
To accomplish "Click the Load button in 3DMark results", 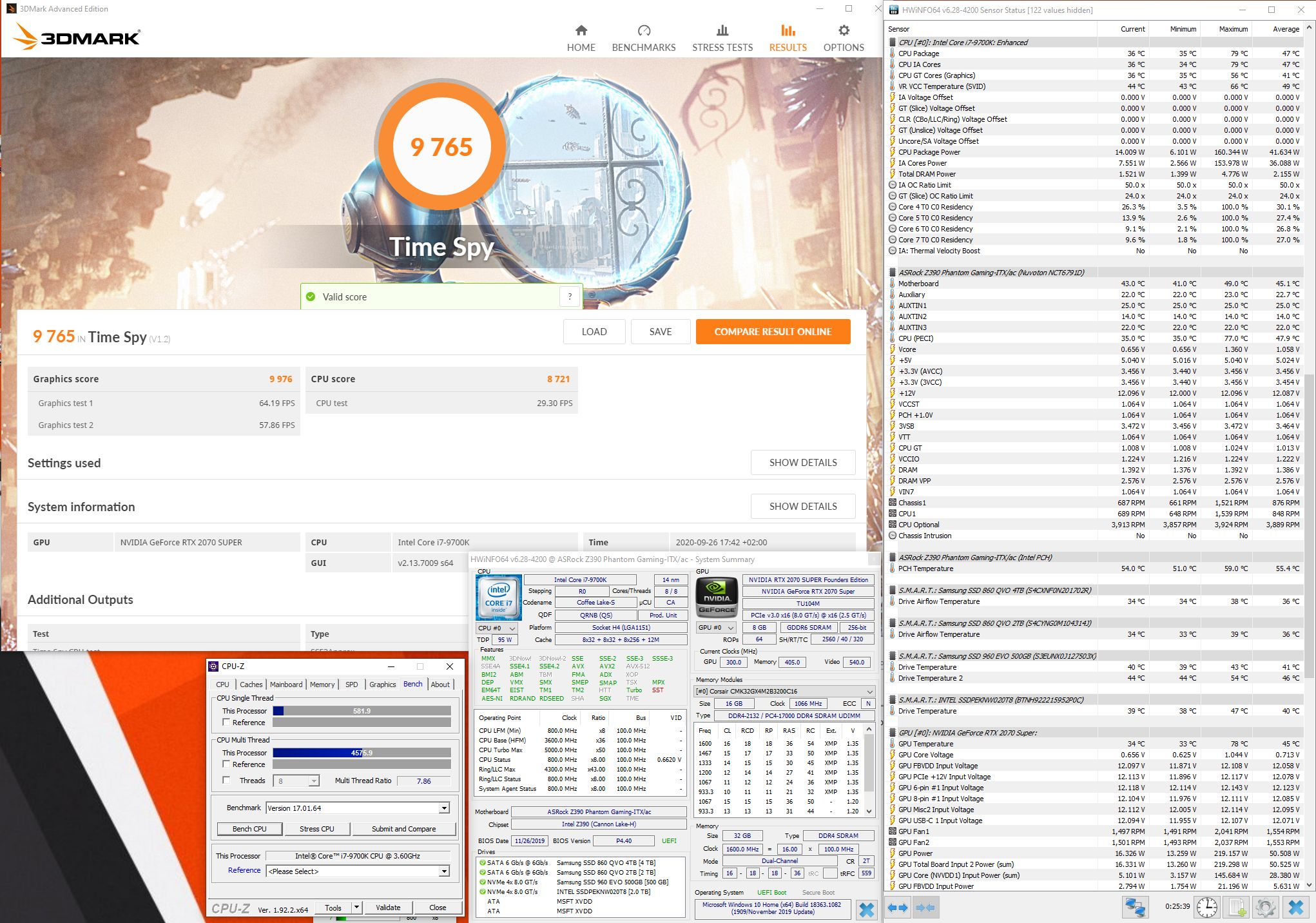I will point(594,331).
